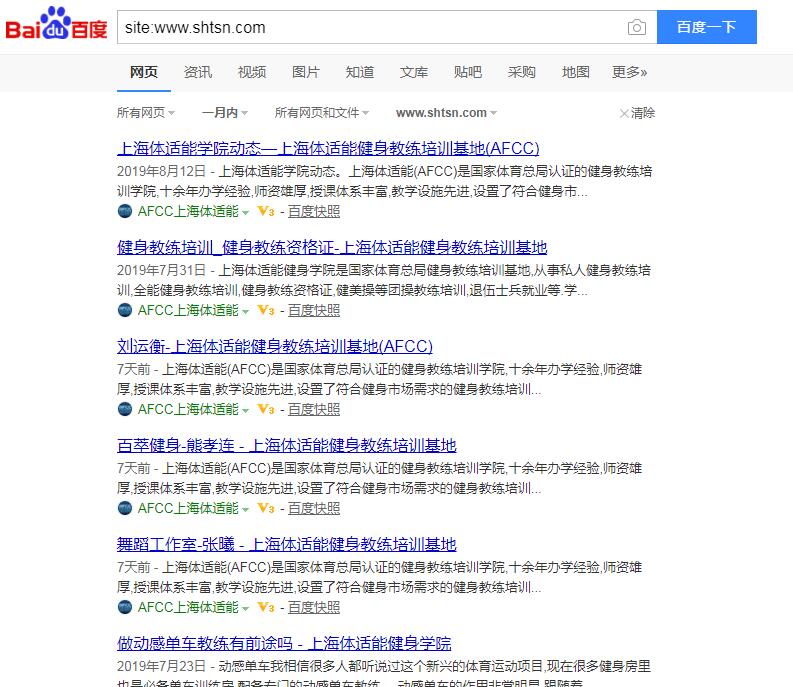This screenshot has width=793, height=687.
Task: Open 百度快照 for 刘运衡 result
Action: pos(314,409)
